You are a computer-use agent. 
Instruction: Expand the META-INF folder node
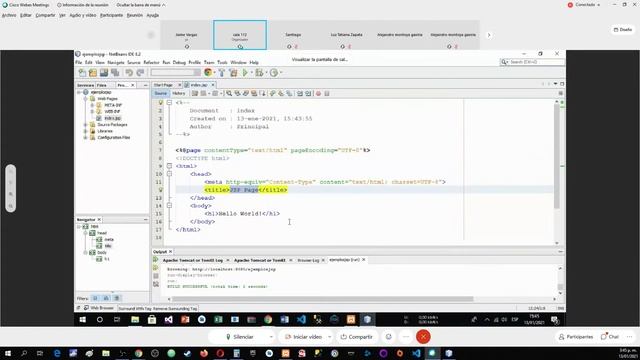92,105
